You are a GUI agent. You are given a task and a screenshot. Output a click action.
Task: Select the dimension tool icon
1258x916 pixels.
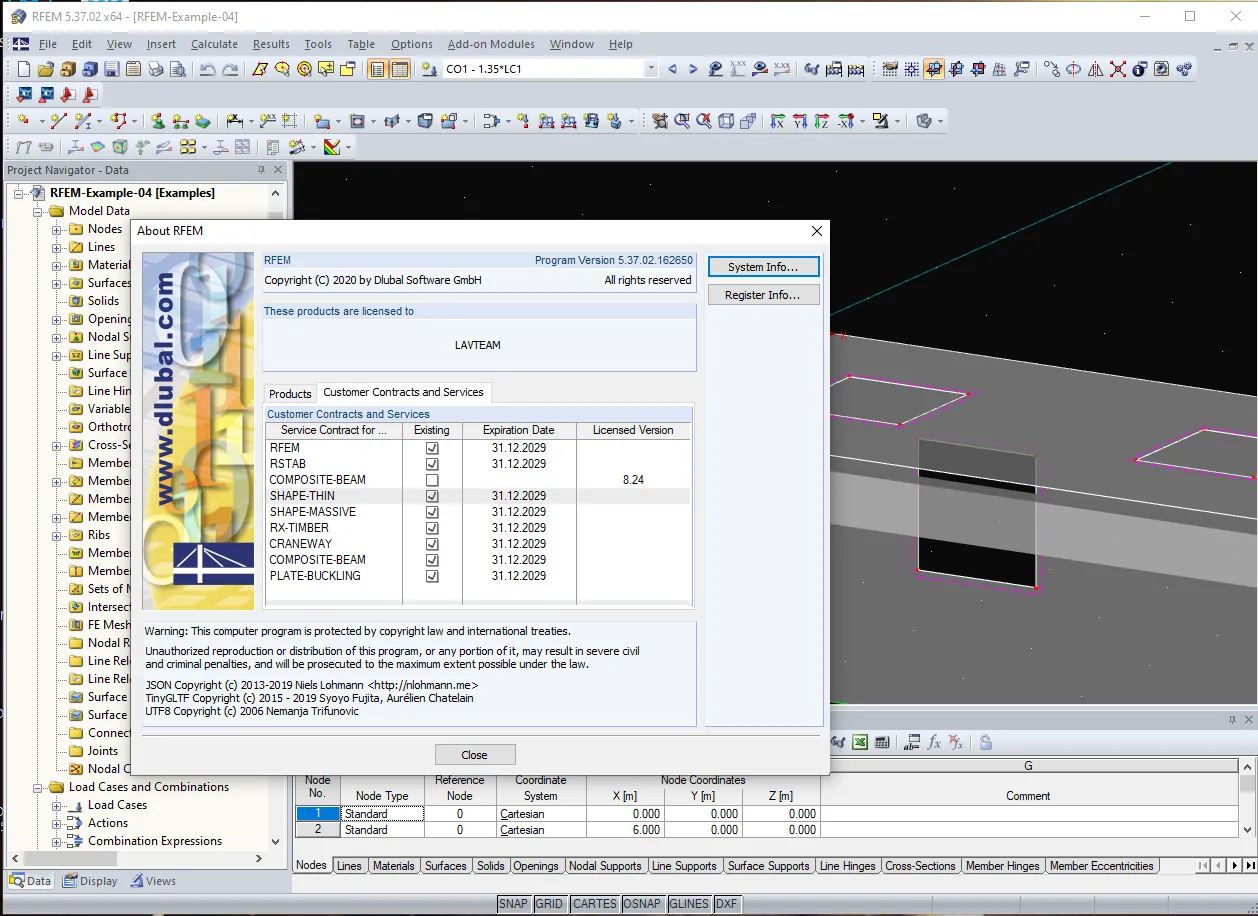tap(235, 121)
